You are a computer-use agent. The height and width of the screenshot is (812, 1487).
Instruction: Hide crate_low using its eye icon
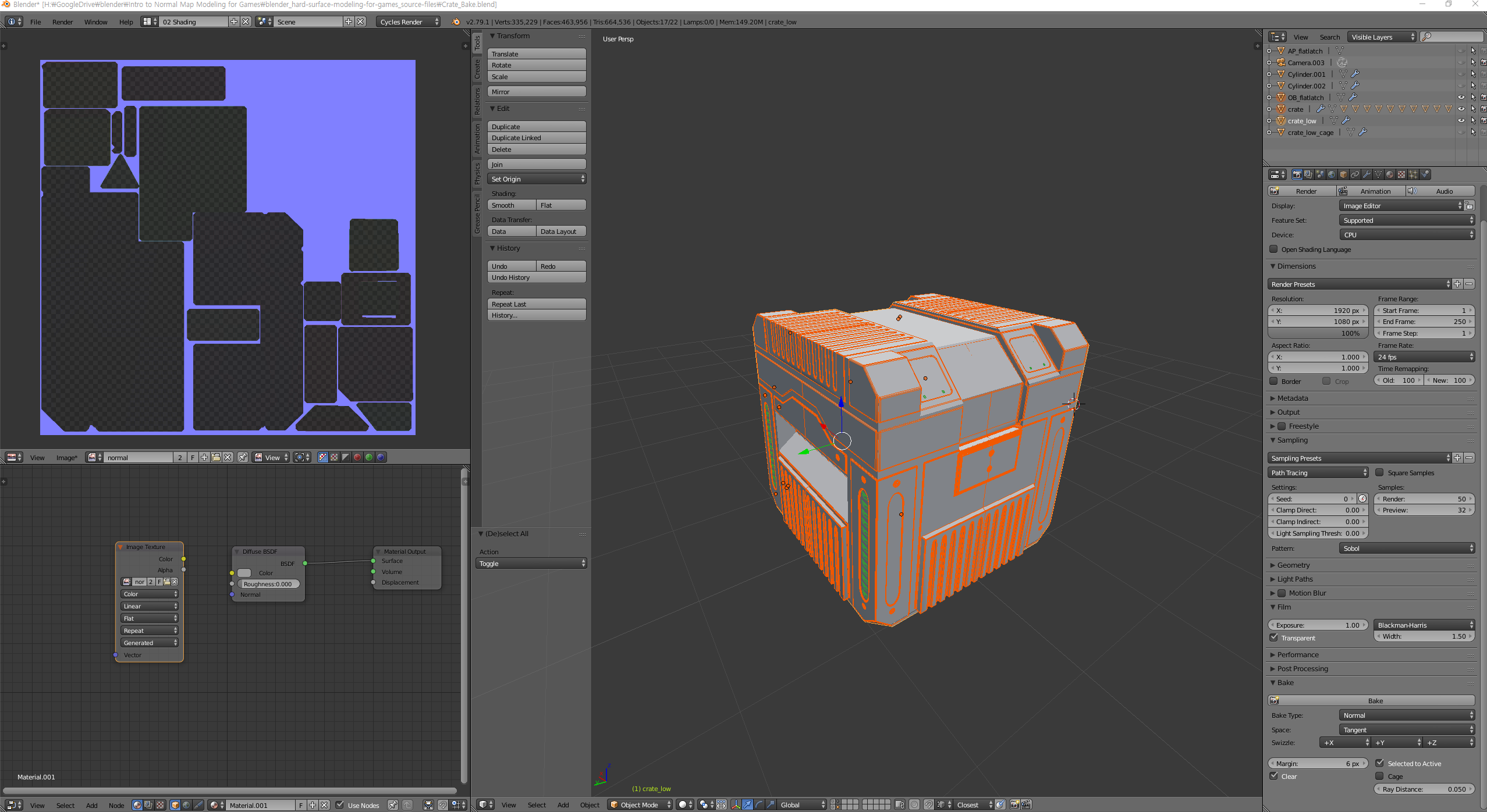[x=1461, y=121]
